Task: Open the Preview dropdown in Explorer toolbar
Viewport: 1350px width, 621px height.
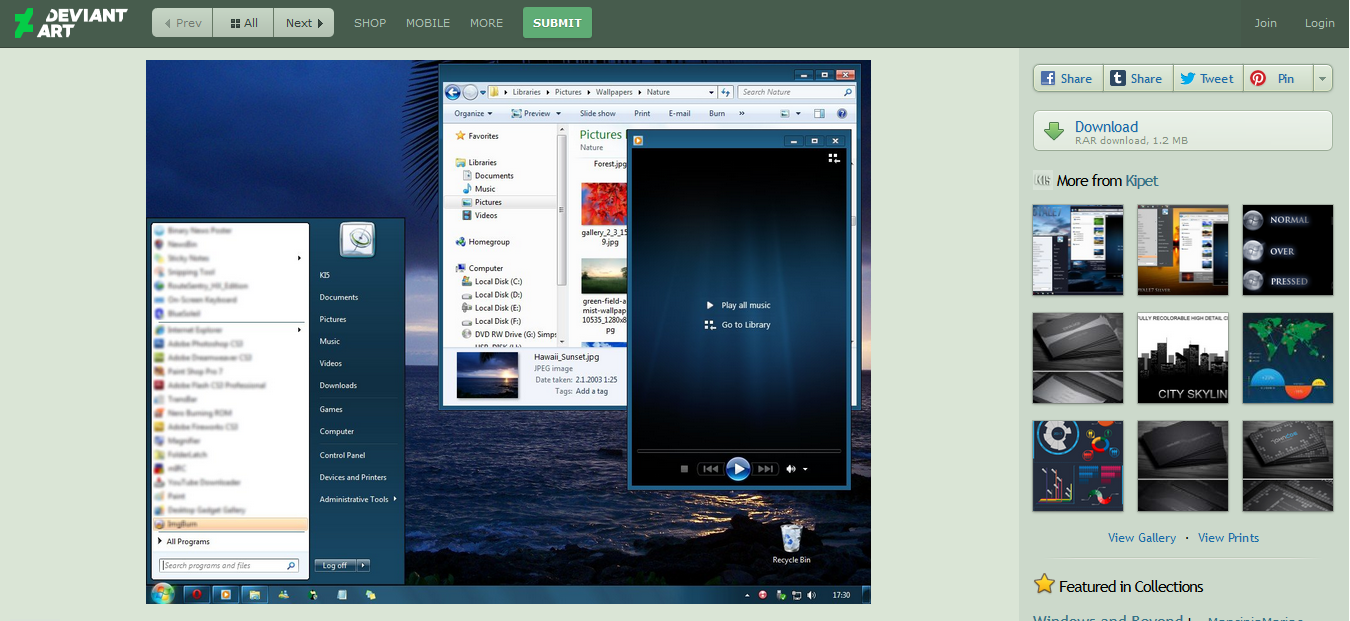Action: [x=536, y=114]
